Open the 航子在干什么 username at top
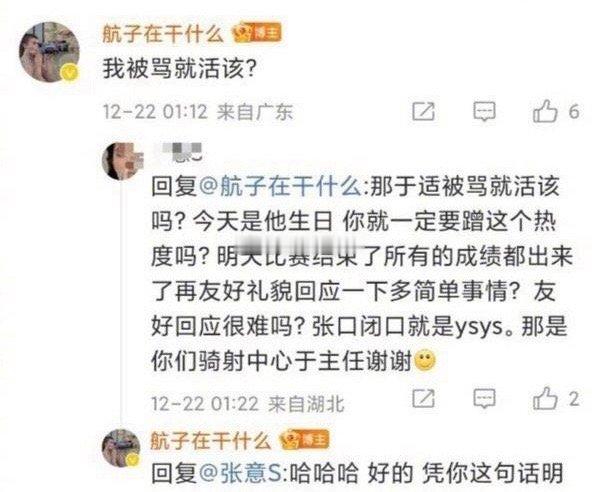Viewport: 599px width, 492px height. (163, 33)
